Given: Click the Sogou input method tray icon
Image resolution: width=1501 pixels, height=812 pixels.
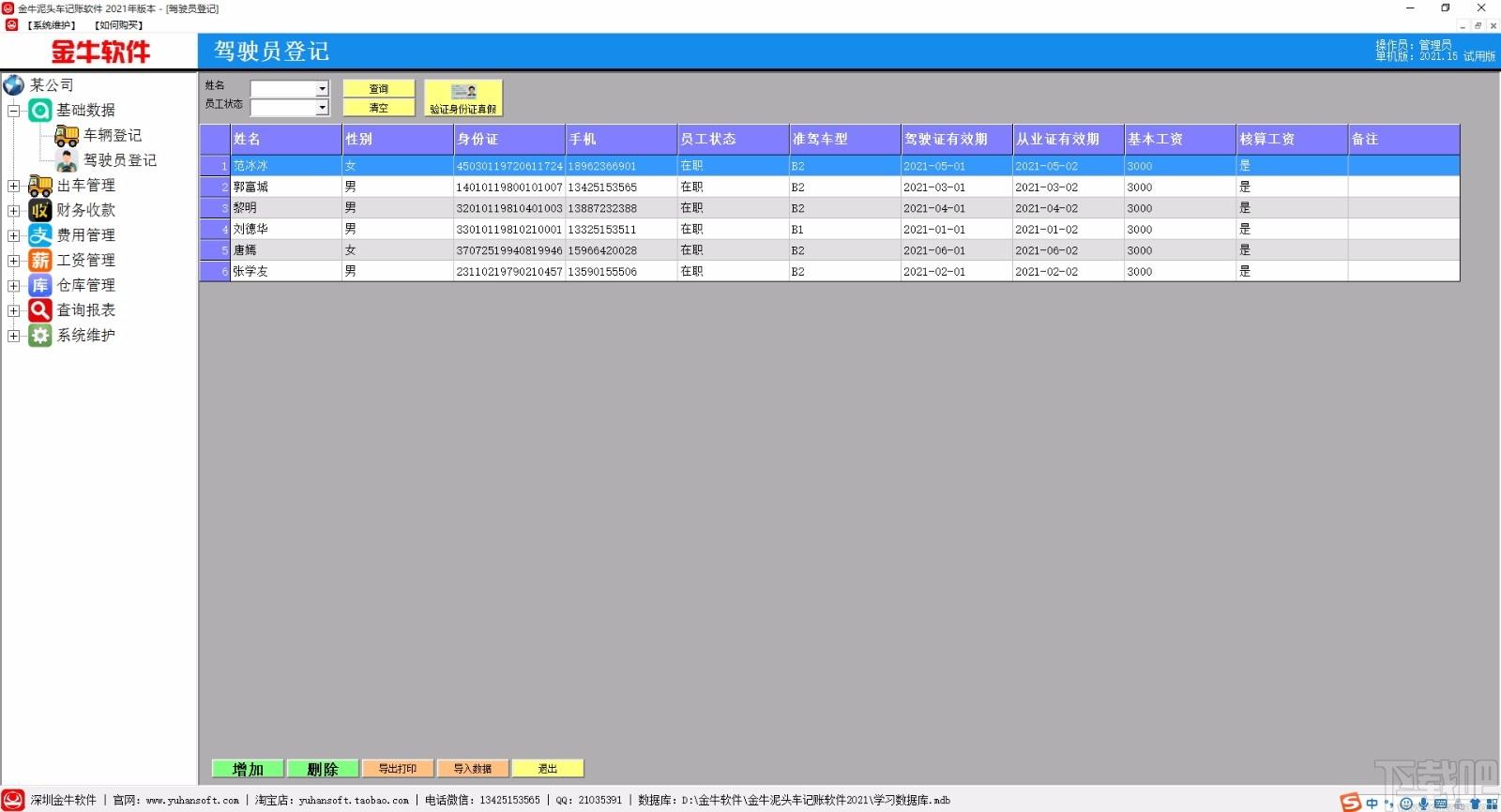Looking at the screenshot, I should coord(1350,803).
